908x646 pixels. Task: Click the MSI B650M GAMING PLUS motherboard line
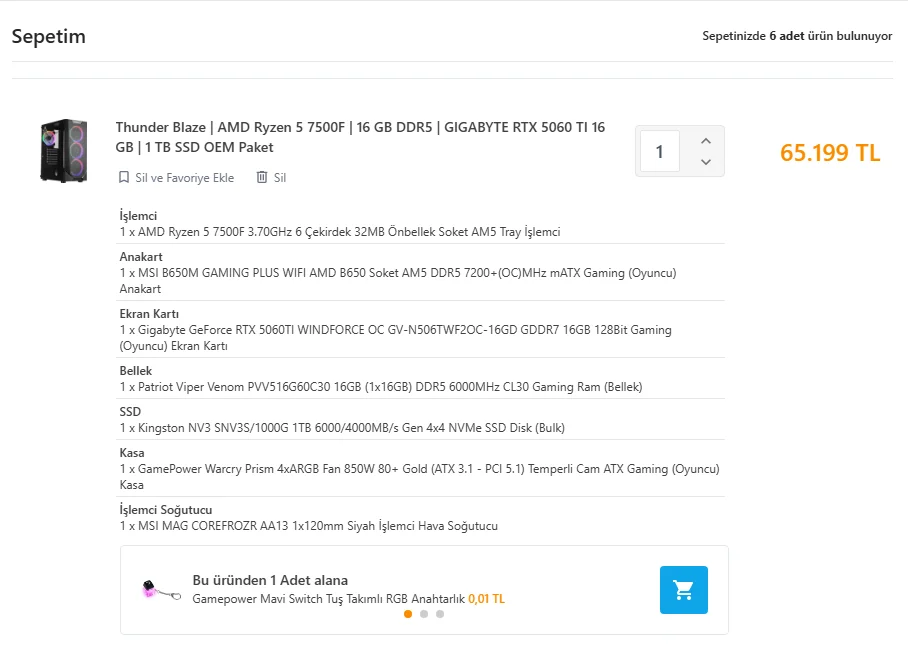tap(398, 281)
